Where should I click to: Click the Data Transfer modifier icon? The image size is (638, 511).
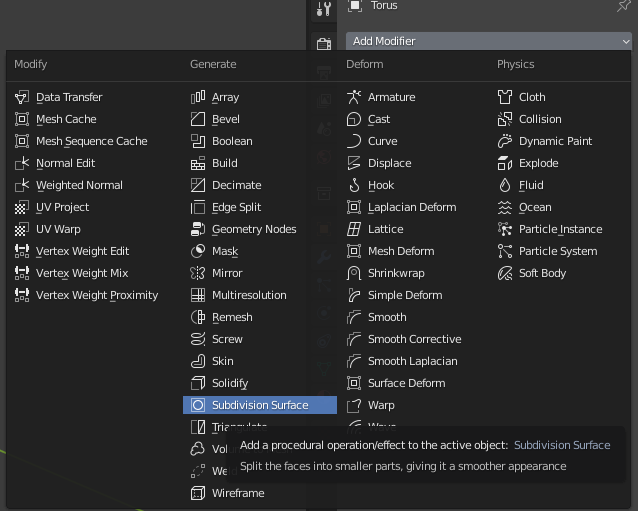click(22, 97)
